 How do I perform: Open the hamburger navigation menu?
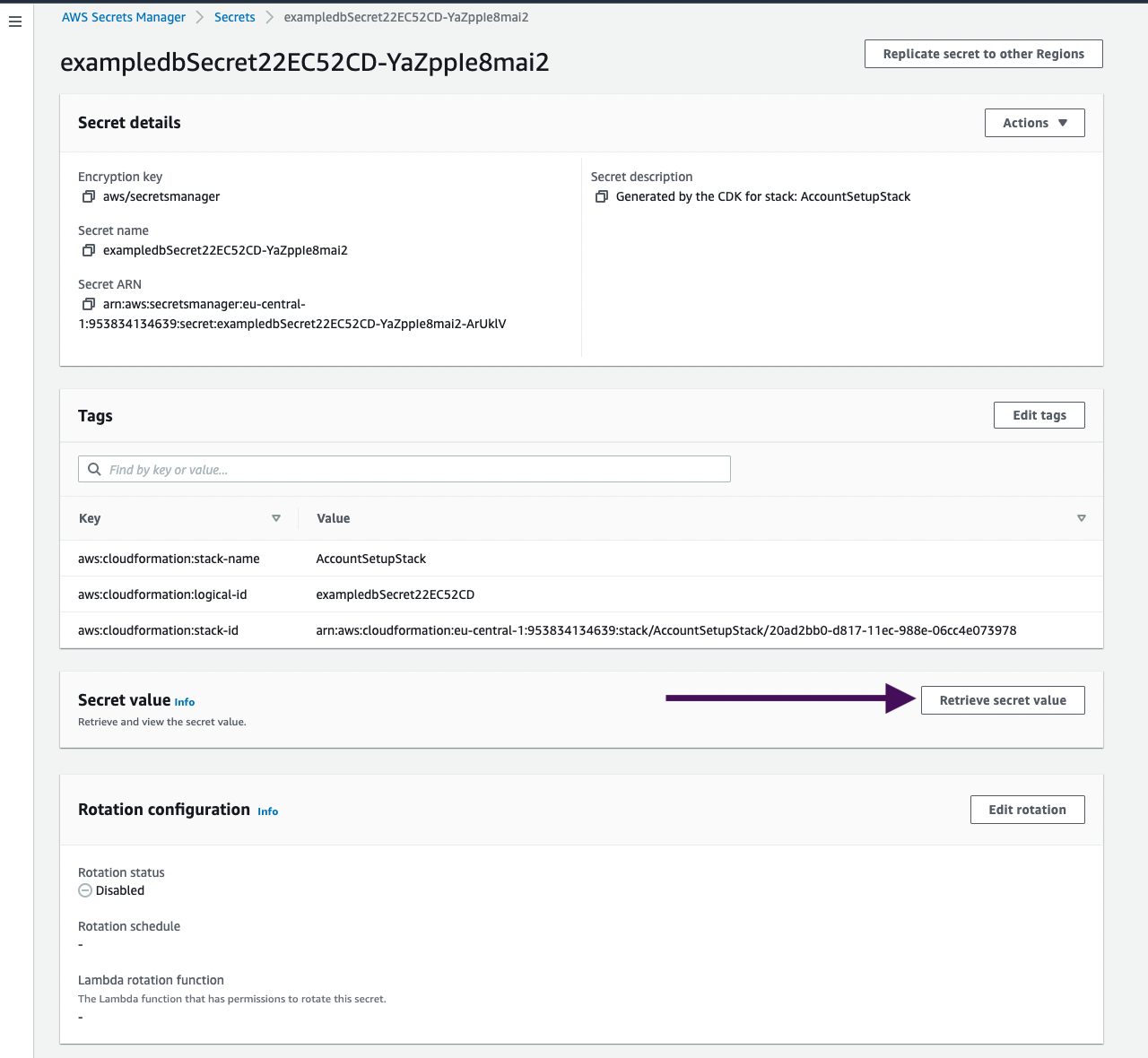pyautogui.click(x=15, y=22)
